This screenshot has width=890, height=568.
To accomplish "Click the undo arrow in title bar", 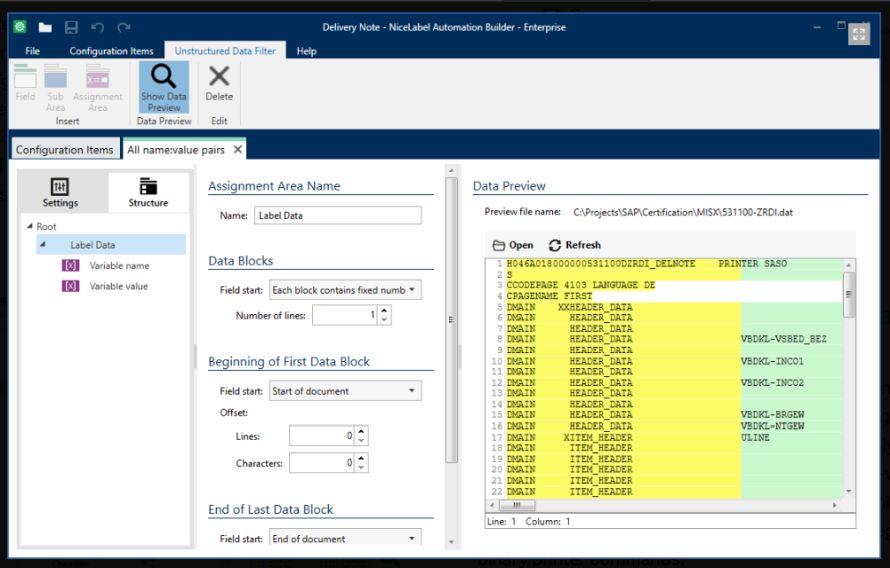I will (x=97, y=27).
